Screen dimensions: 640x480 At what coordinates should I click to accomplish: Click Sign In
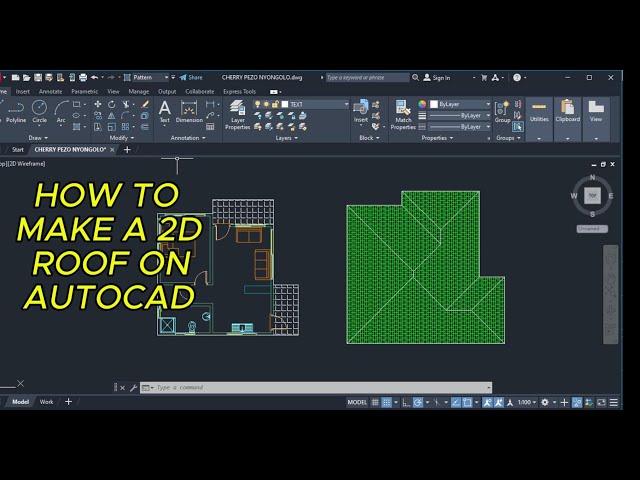pos(437,78)
